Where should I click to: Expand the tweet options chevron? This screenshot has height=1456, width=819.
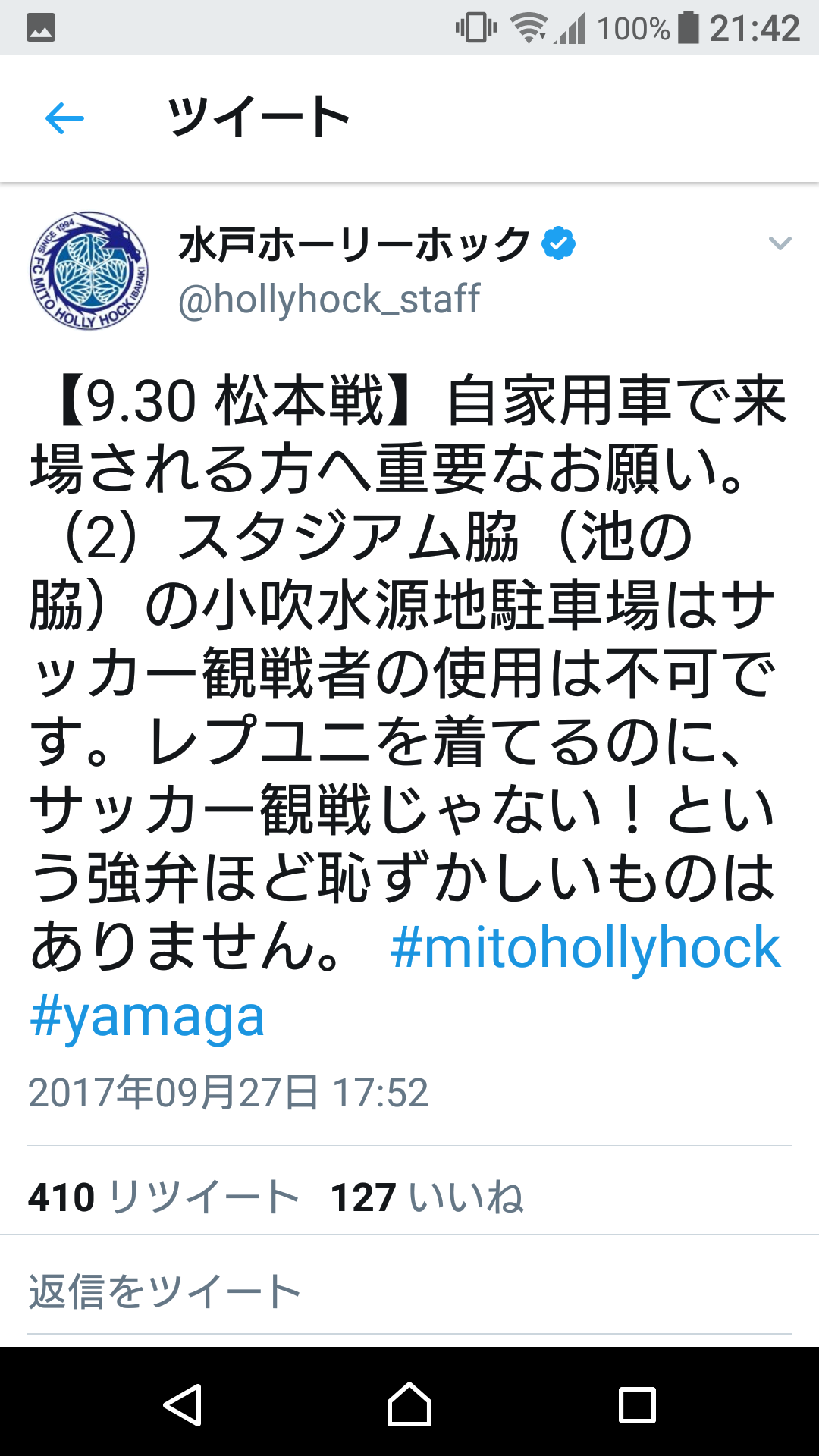click(780, 243)
